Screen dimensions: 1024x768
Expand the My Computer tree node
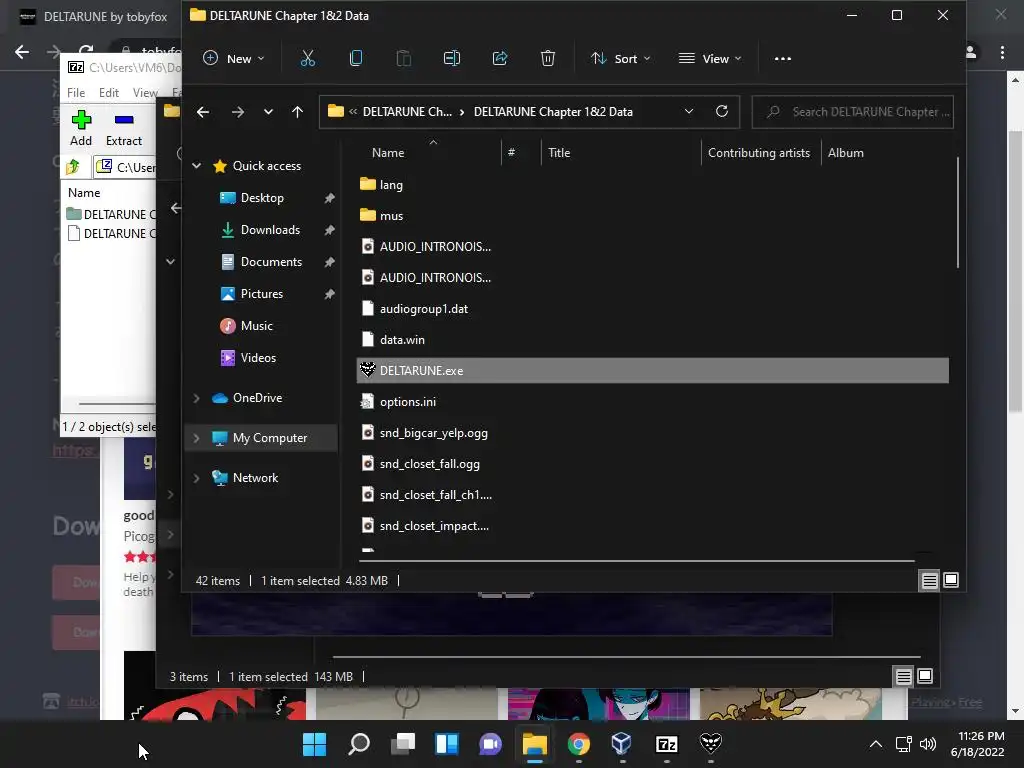196,438
